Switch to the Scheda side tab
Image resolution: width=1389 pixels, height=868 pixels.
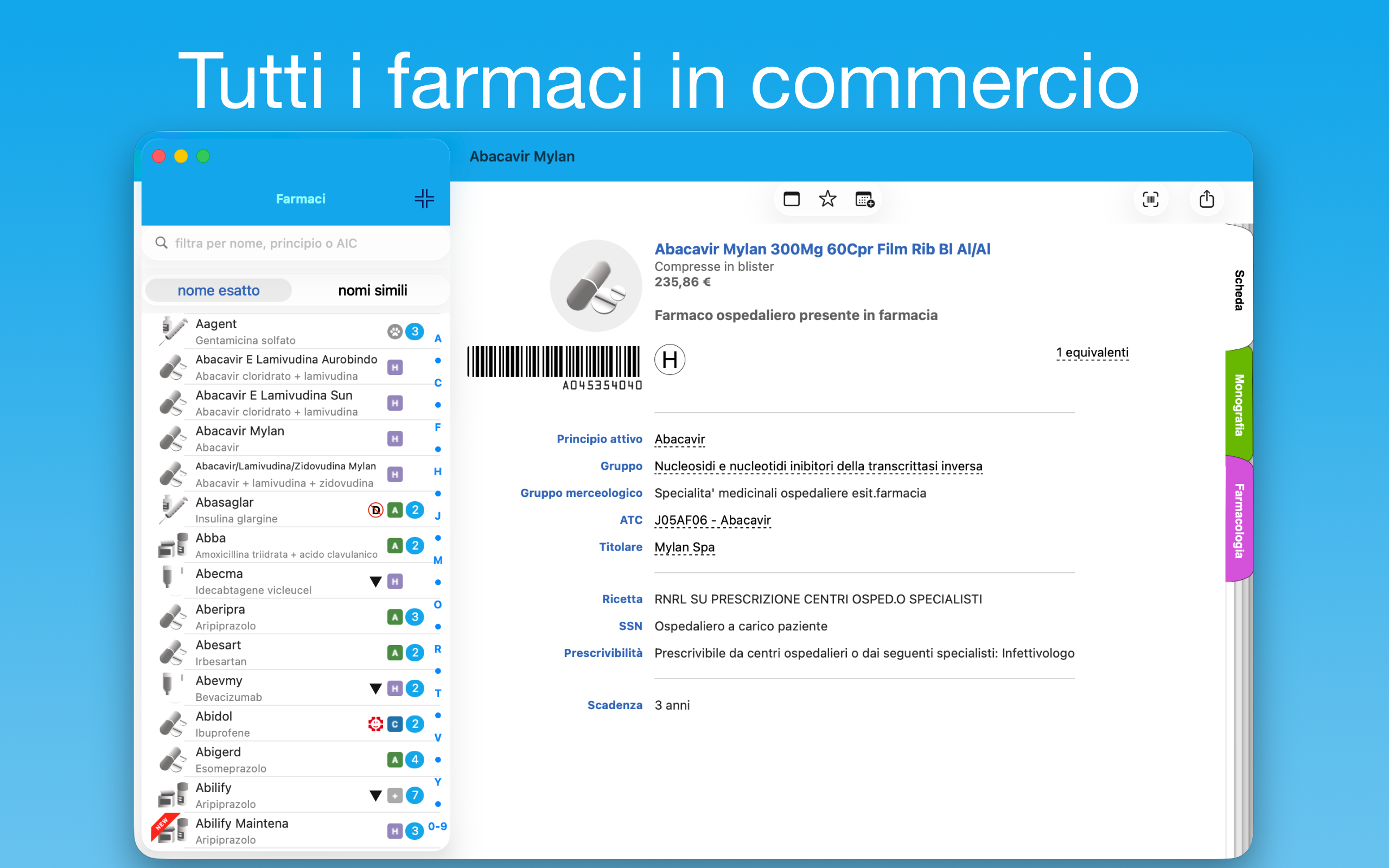pyautogui.click(x=1239, y=290)
